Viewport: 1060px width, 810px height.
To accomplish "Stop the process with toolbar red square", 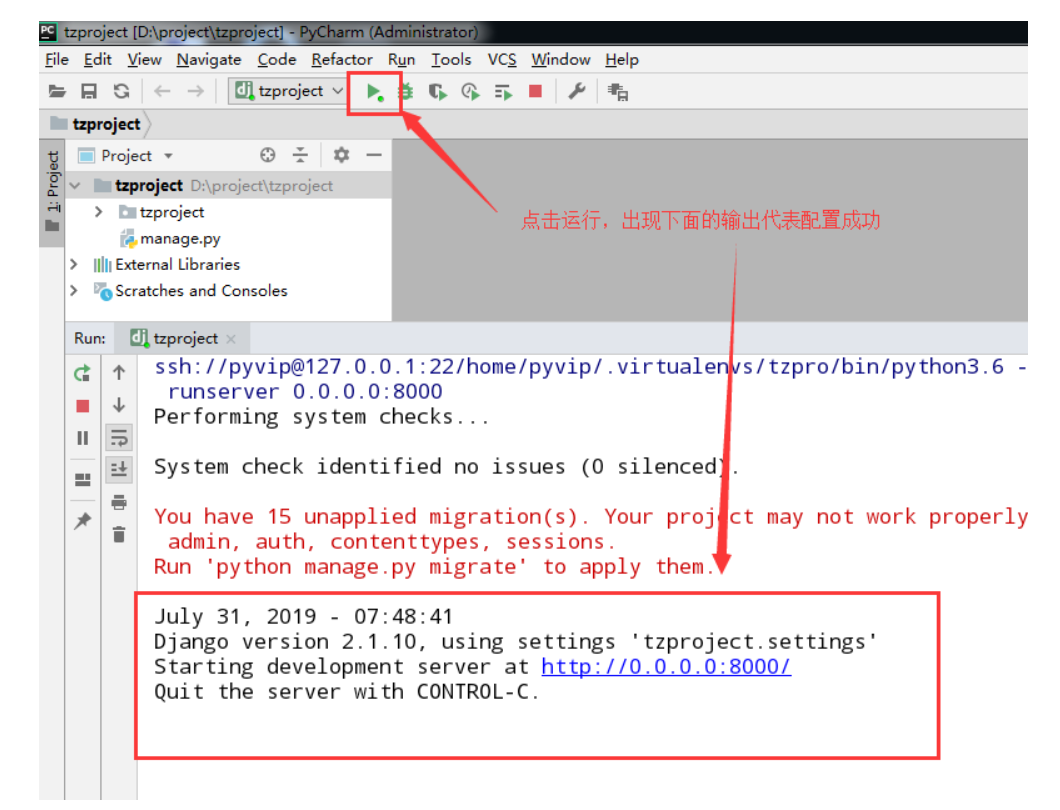I will [535, 91].
